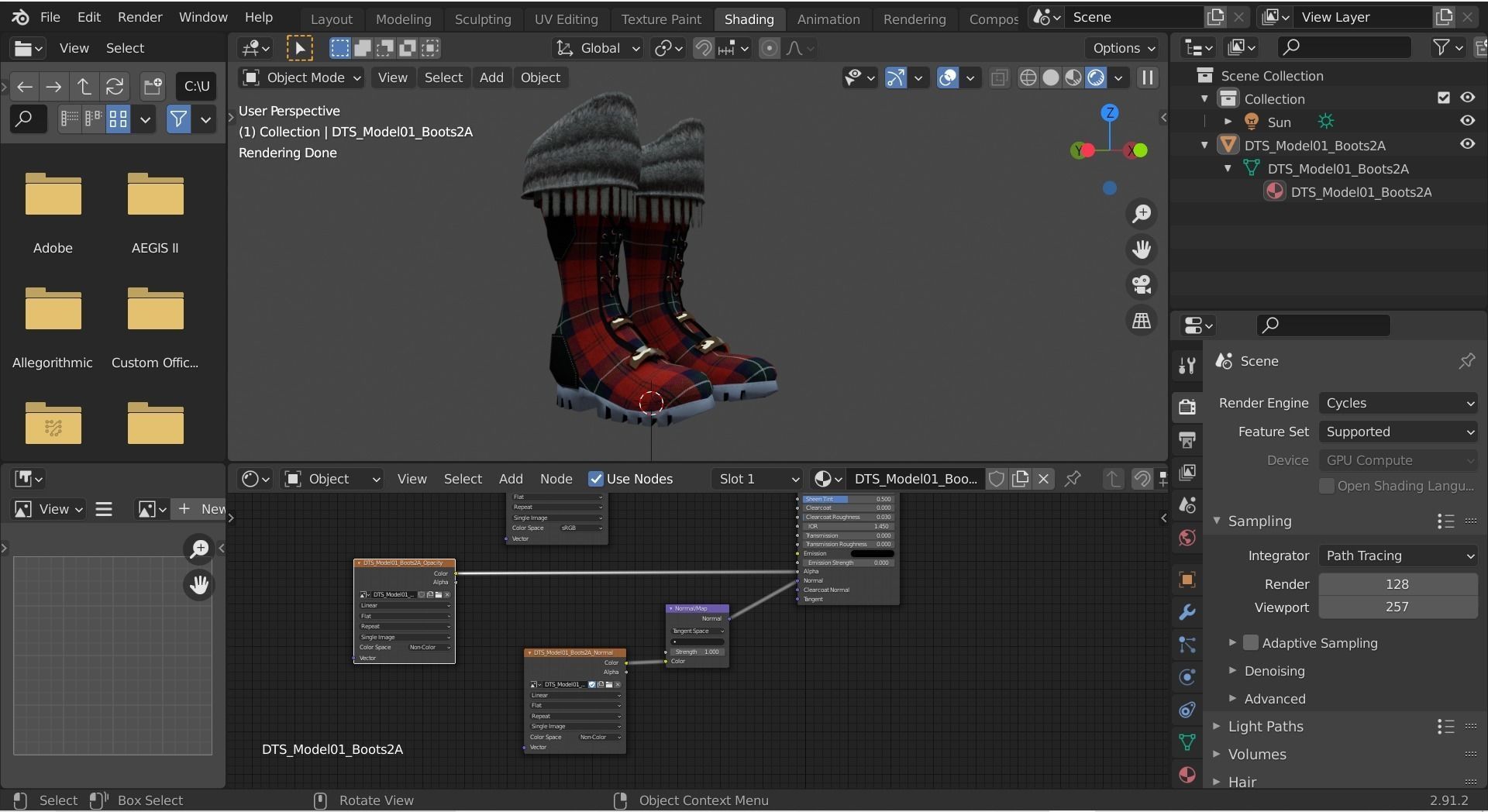The image size is (1488, 812).
Task: Toggle show overlays button
Action: click(x=947, y=77)
